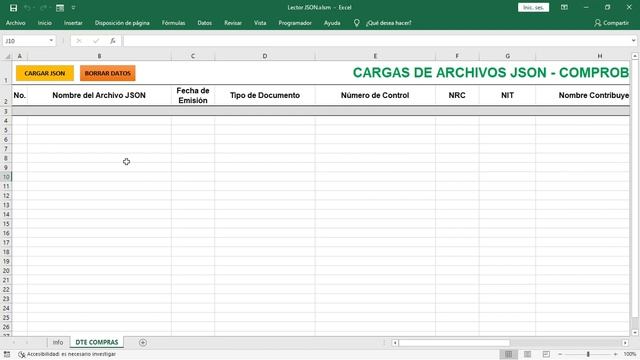Click horizontal scrollbar right arrow

pos(625,343)
